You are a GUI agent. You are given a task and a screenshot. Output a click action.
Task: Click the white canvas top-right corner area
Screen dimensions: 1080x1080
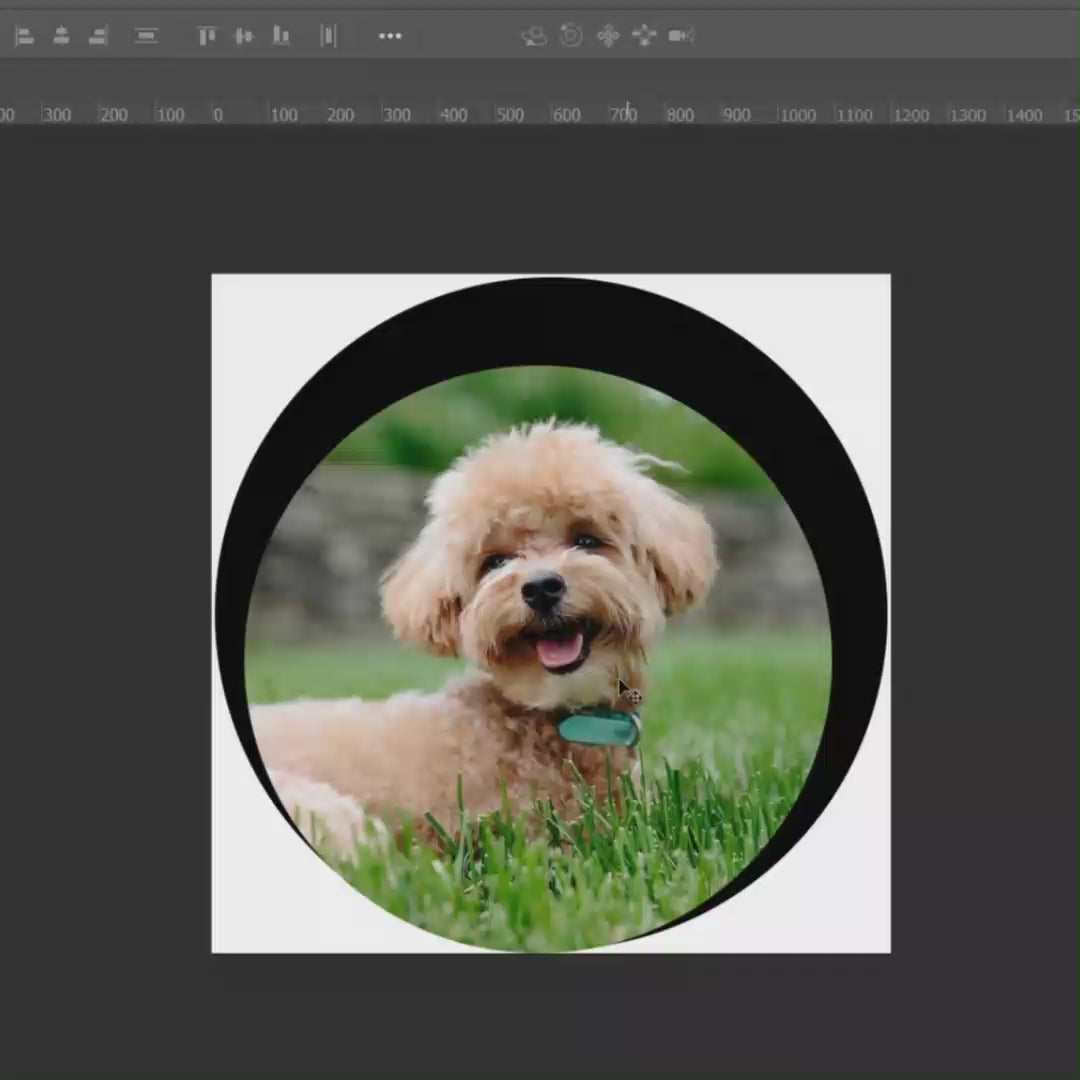click(x=855, y=305)
